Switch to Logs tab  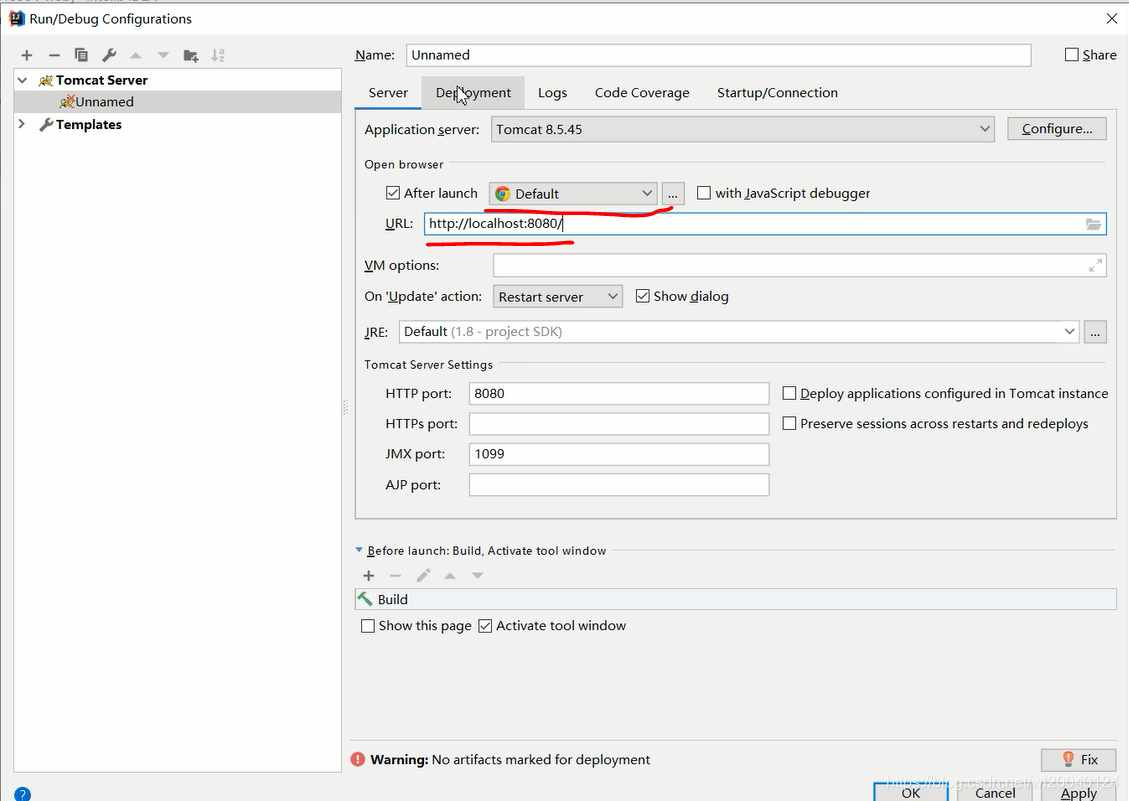click(x=552, y=93)
